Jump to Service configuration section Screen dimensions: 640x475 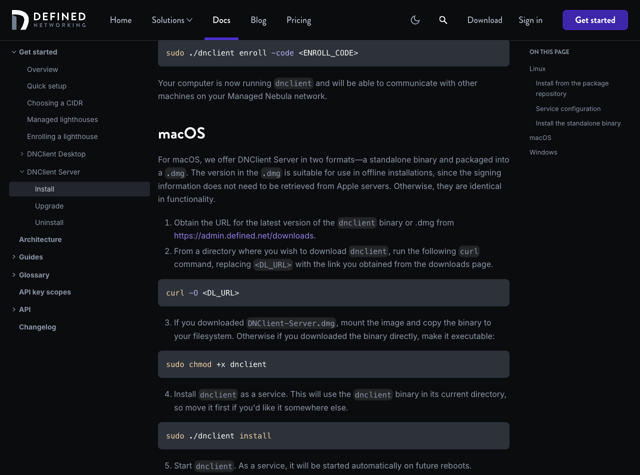(x=568, y=109)
